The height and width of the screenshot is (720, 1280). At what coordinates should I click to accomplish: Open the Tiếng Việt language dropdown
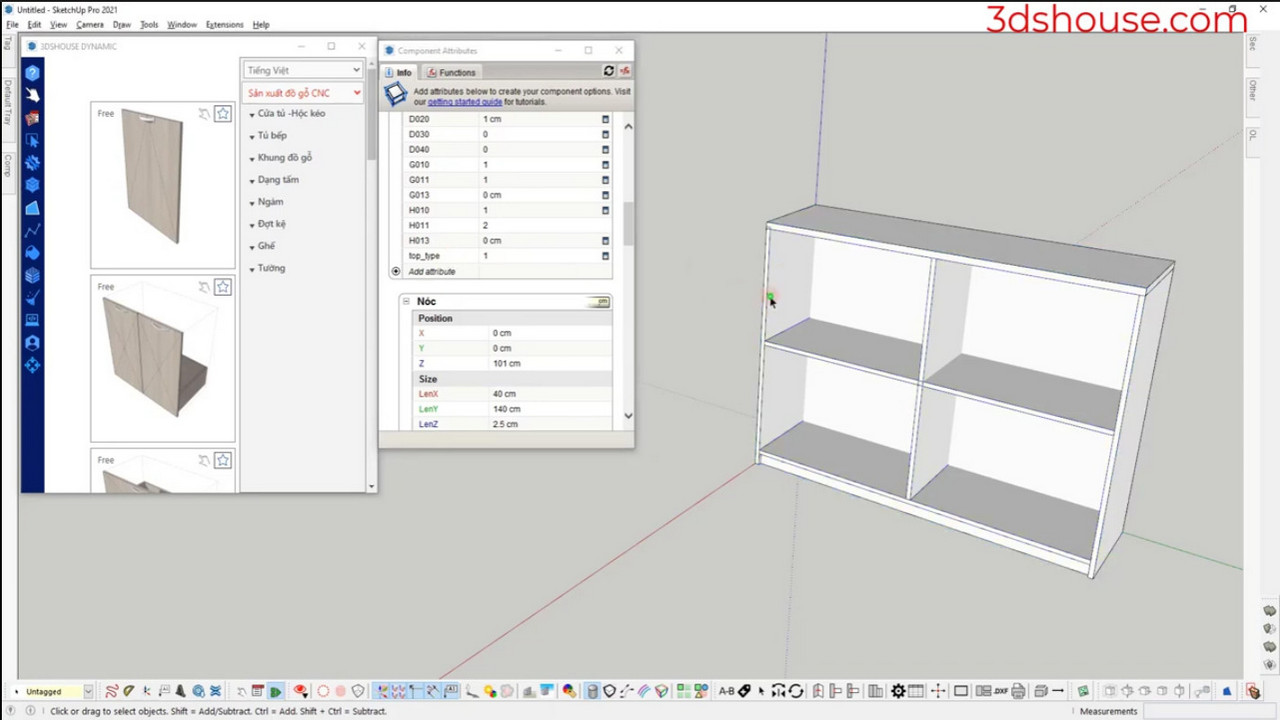pos(303,70)
